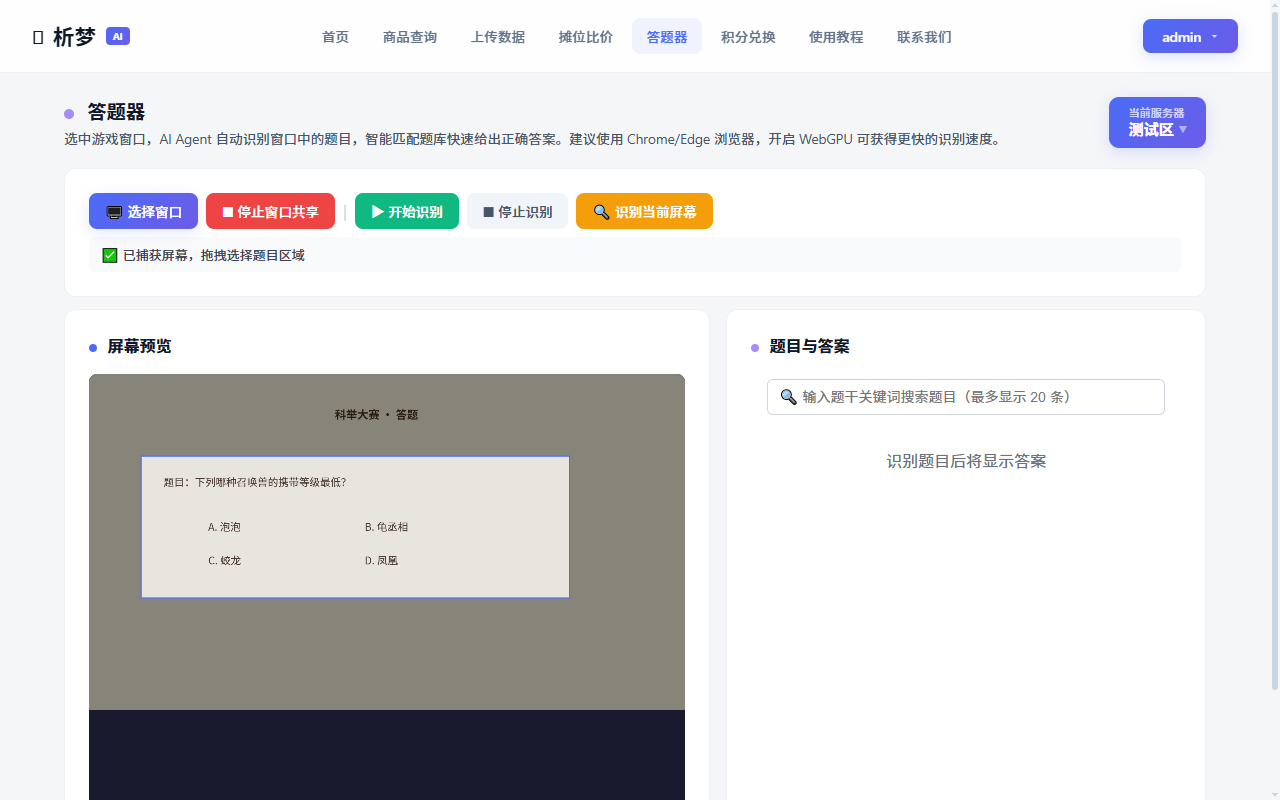Click answer option B. 龟丞相 in preview
Image resolution: width=1280 pixels, height=800 pixels.
pos(386,527)
